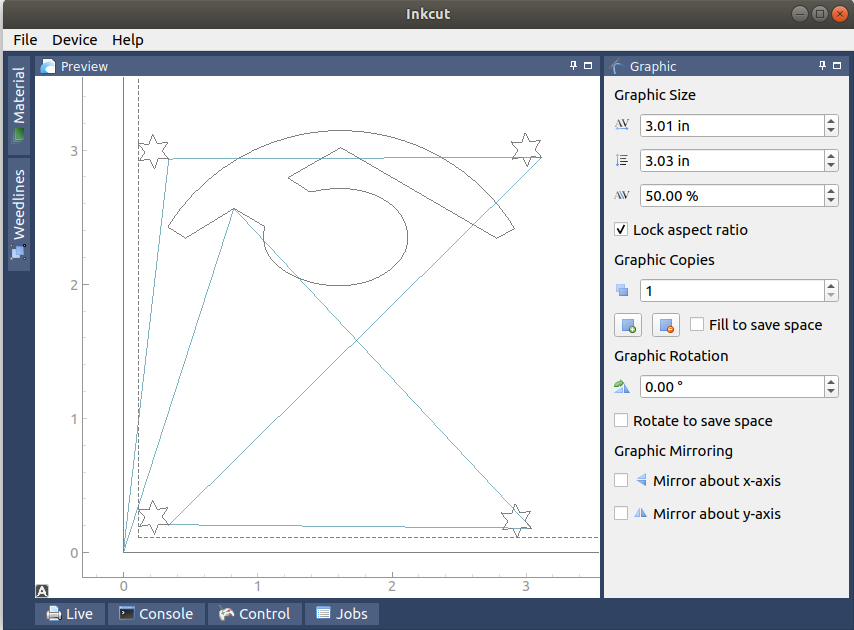Click the mirror x-axis icon

tap(642, 480)
